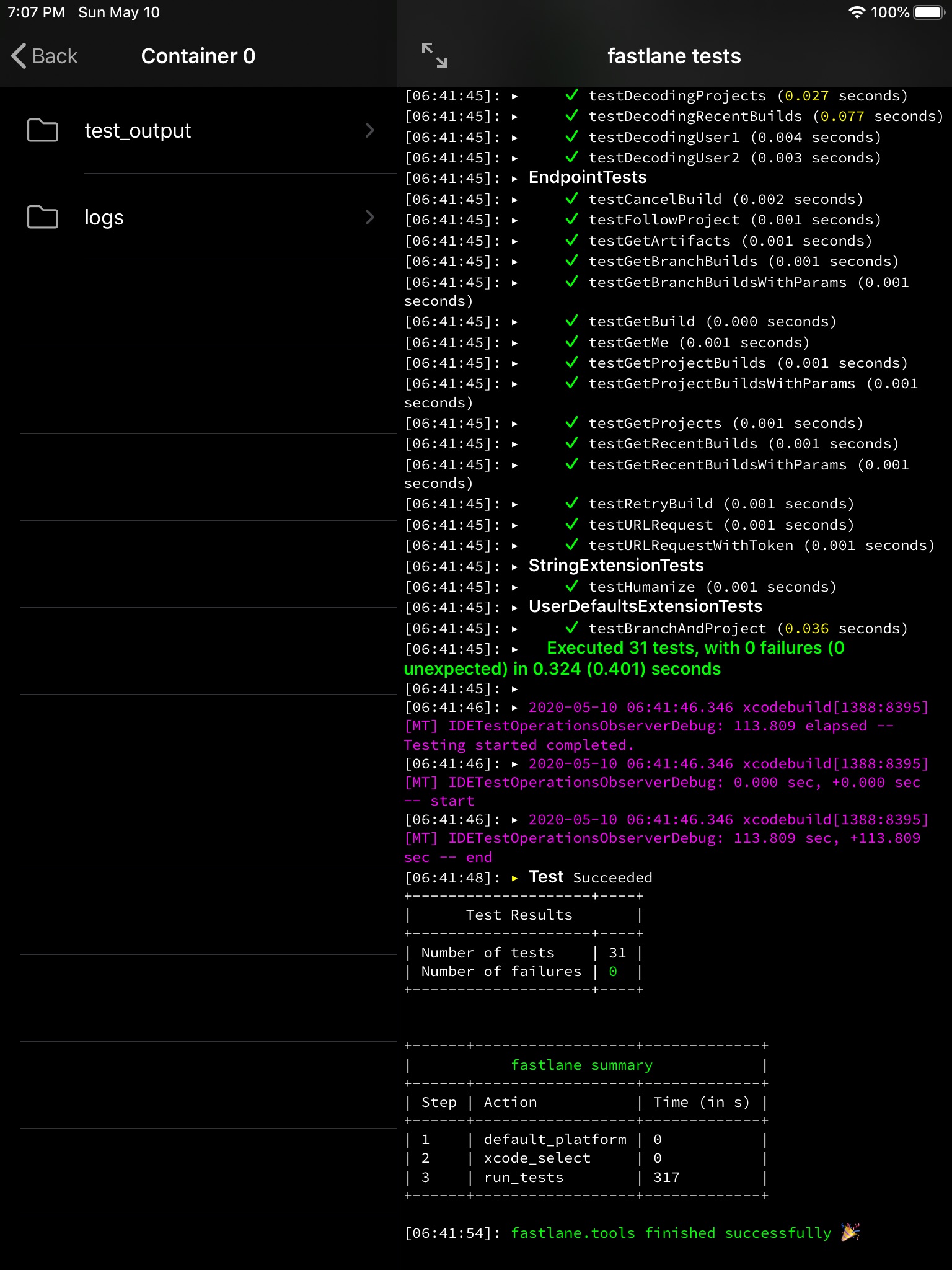Click testGetBranchBuildsWithParams test name
Image resolution: width=952 pixels, height=1270 pixels.
(x=717, y=283)
